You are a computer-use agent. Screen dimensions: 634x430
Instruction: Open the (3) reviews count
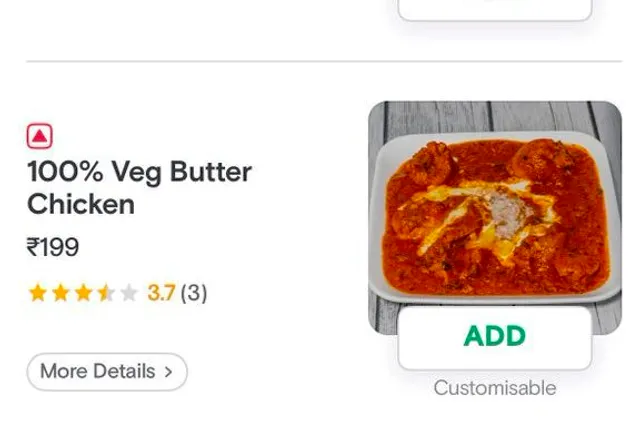point(194,293)
